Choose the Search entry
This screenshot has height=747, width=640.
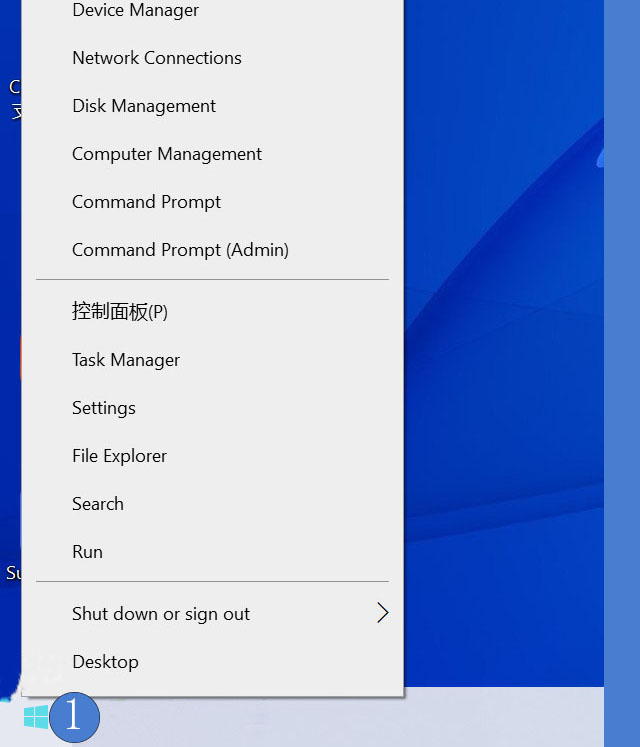tap(212, 504)
